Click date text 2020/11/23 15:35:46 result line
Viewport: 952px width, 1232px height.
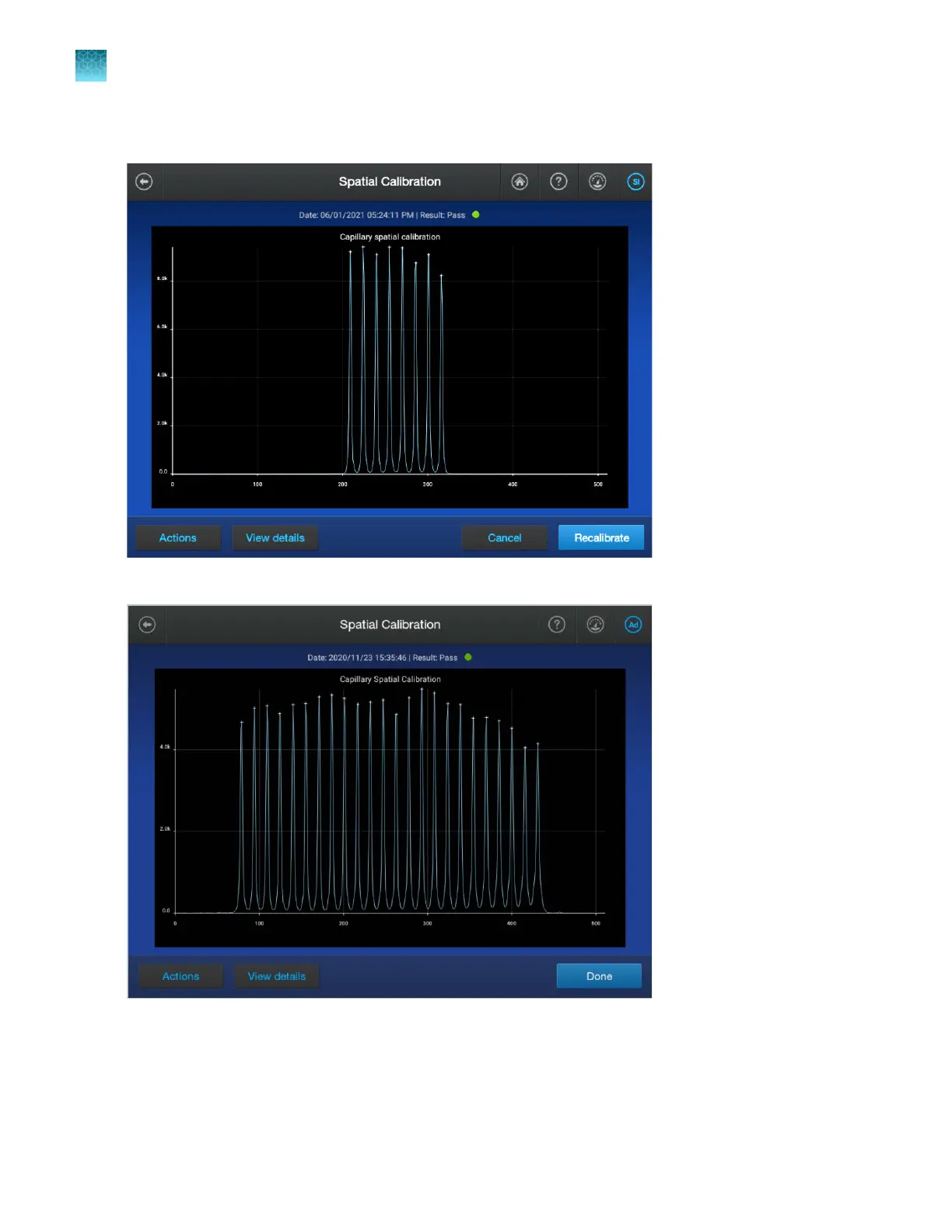click(383, 657)
